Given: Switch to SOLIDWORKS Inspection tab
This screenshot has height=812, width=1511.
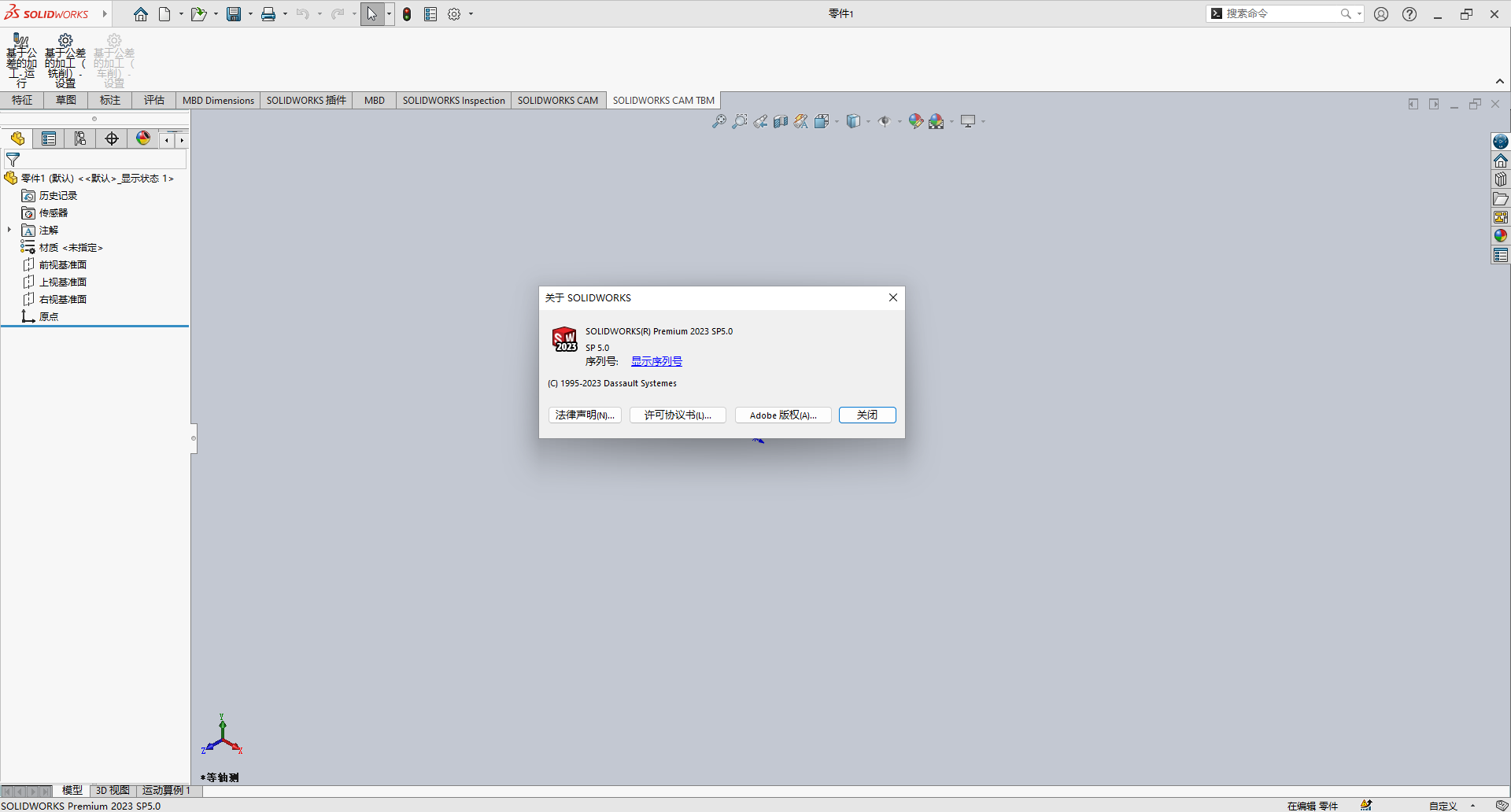Looking at the screenshot, I should 453,100.
